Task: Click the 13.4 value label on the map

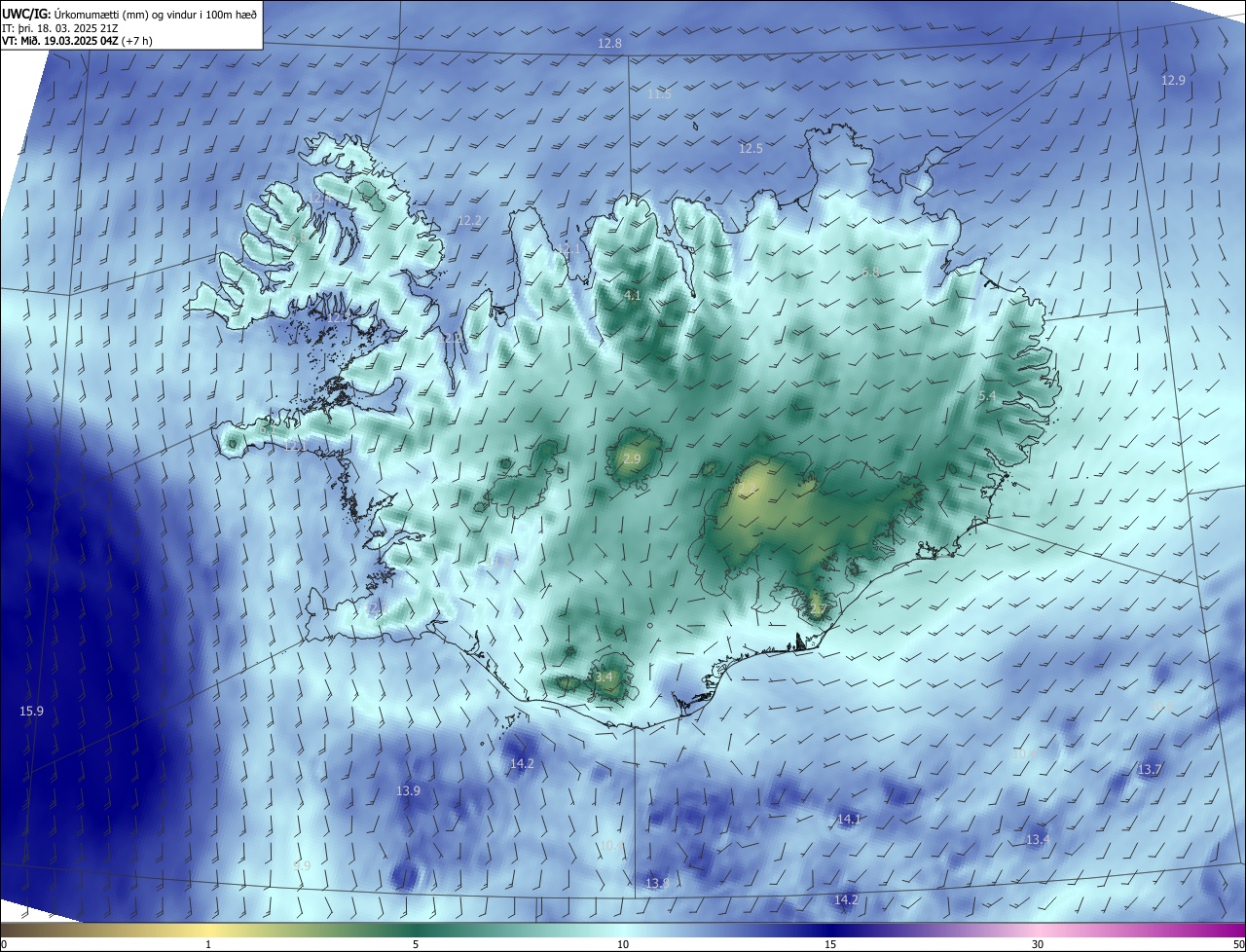Action: 1038,840
